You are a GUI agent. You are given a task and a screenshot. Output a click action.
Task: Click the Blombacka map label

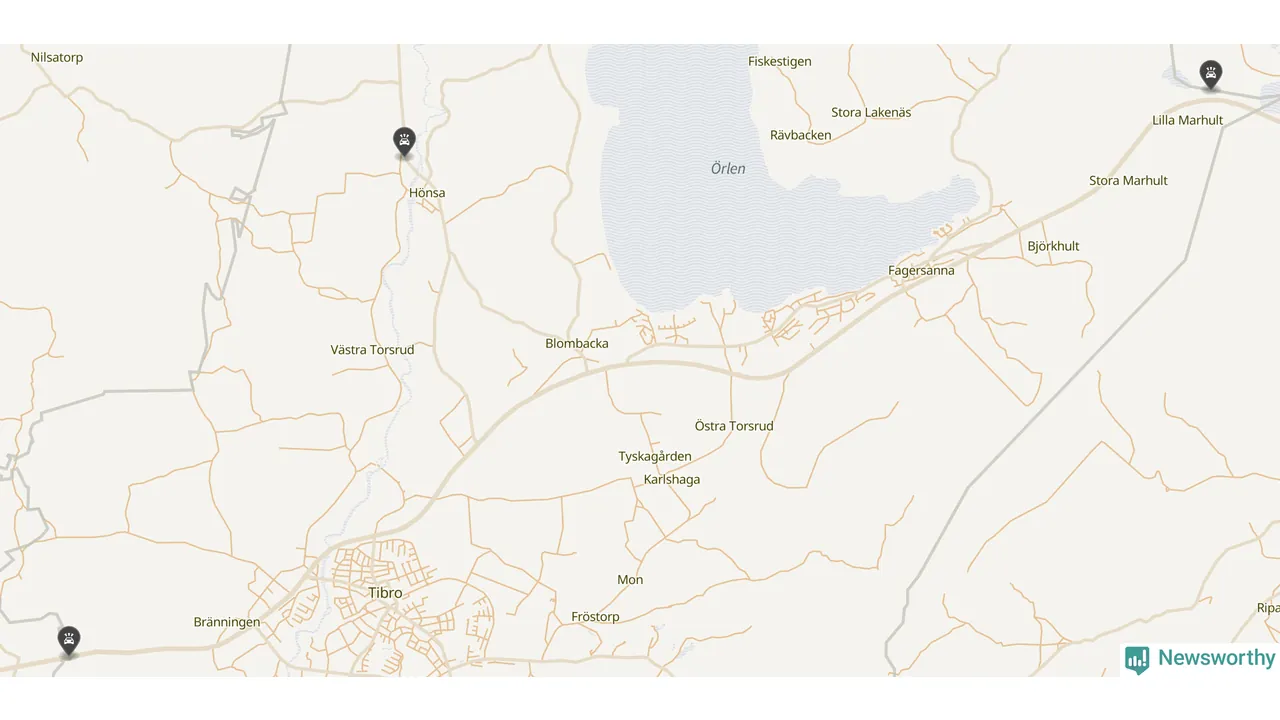coord(577,343)
